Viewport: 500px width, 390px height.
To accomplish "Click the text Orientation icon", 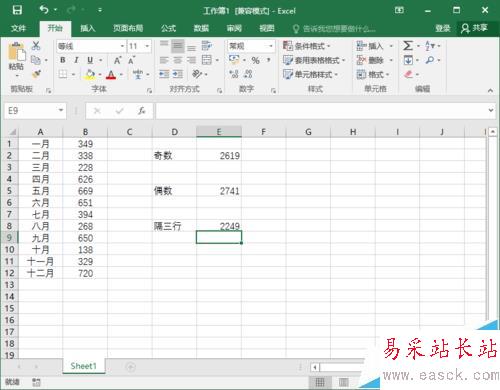I will coord(197,74).
